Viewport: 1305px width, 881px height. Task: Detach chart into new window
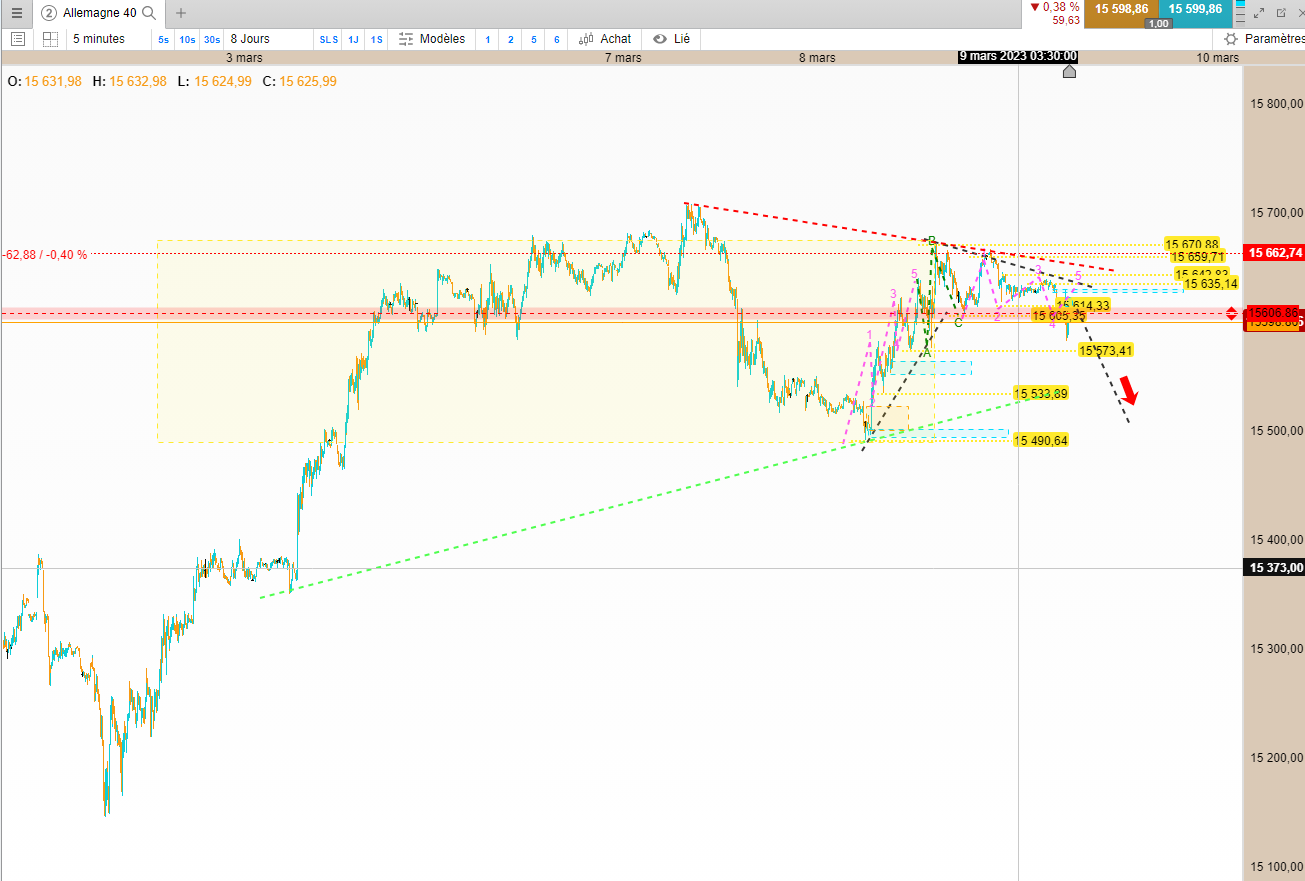click(x=1281, y=13)
